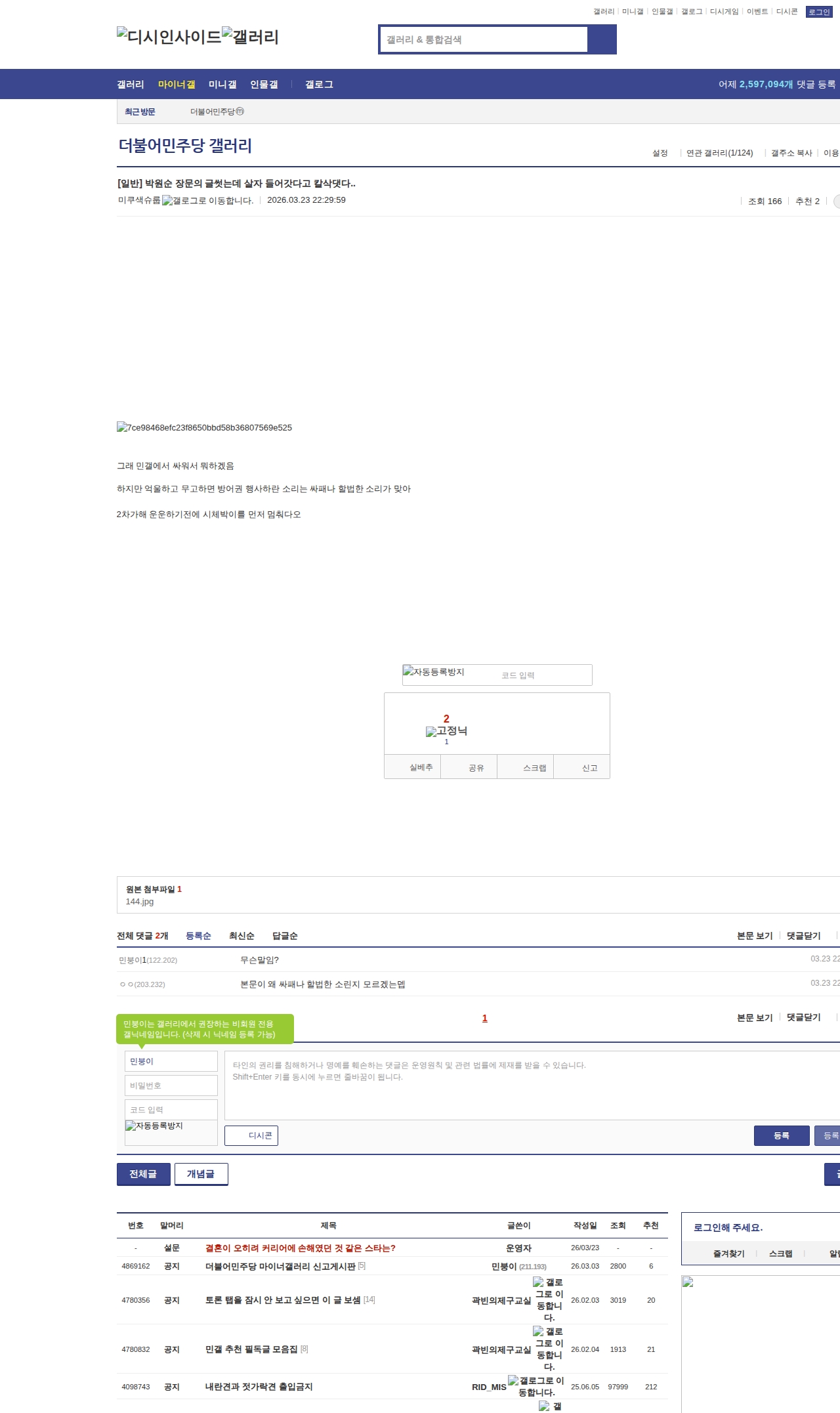Open 갤로그 in the blue navigation bar

[319, 85]
